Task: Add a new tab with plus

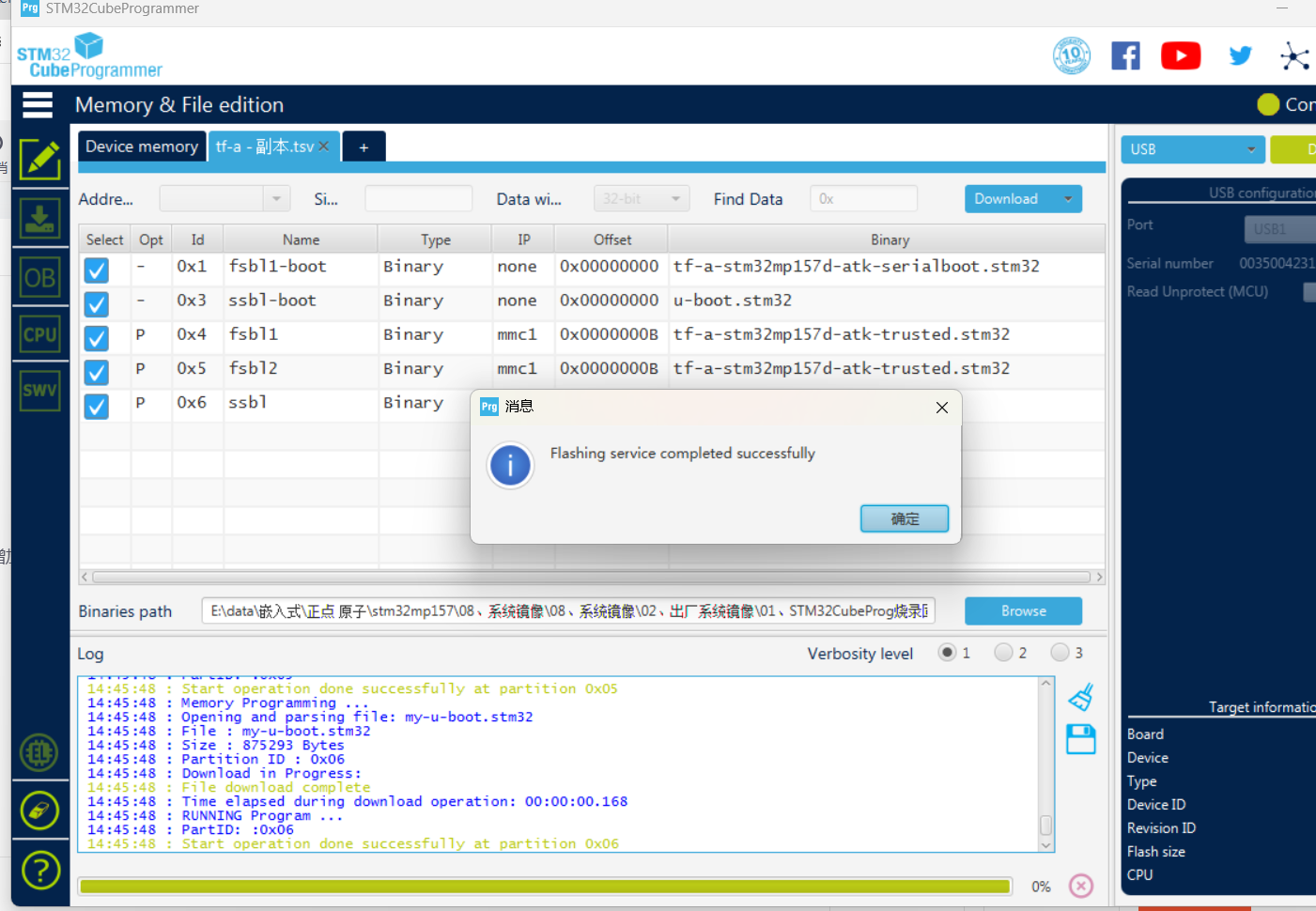Action: click(364, 147)
